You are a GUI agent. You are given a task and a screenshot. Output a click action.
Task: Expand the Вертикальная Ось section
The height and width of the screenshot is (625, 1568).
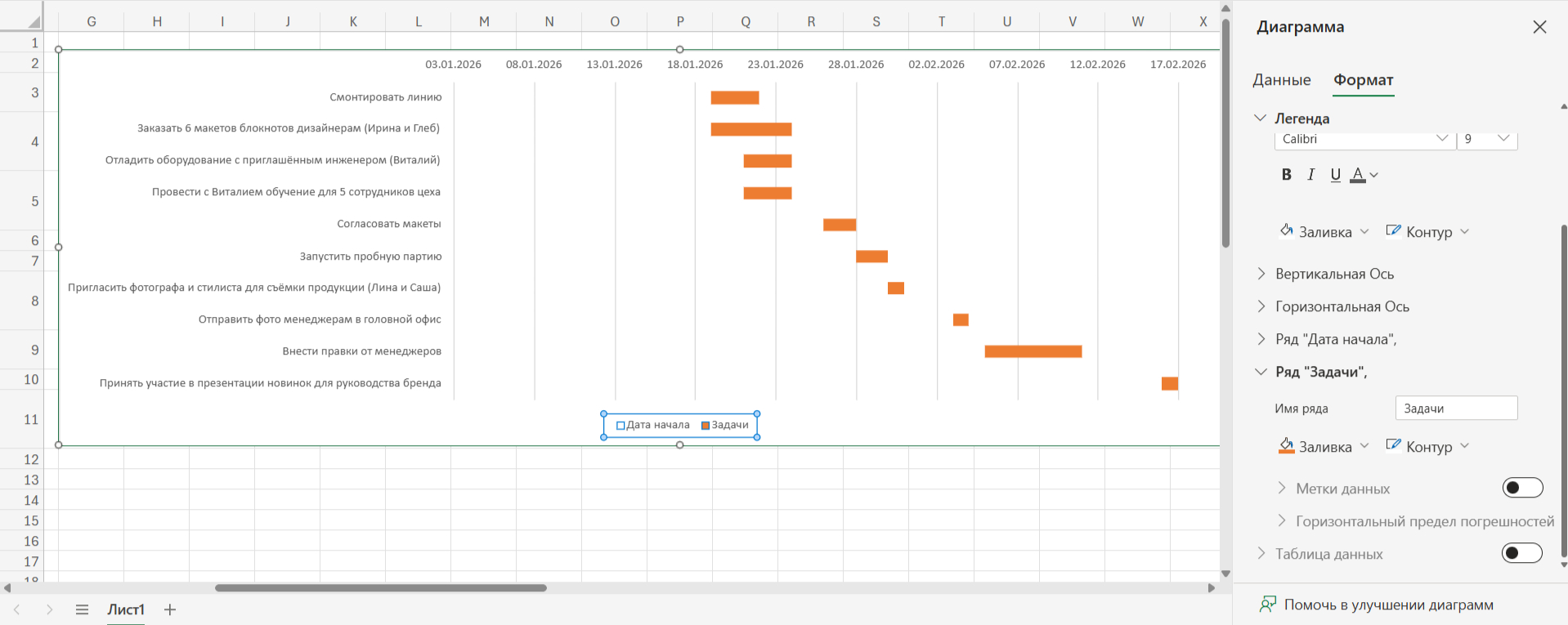pyautogui.click(x=1334, y=274)
